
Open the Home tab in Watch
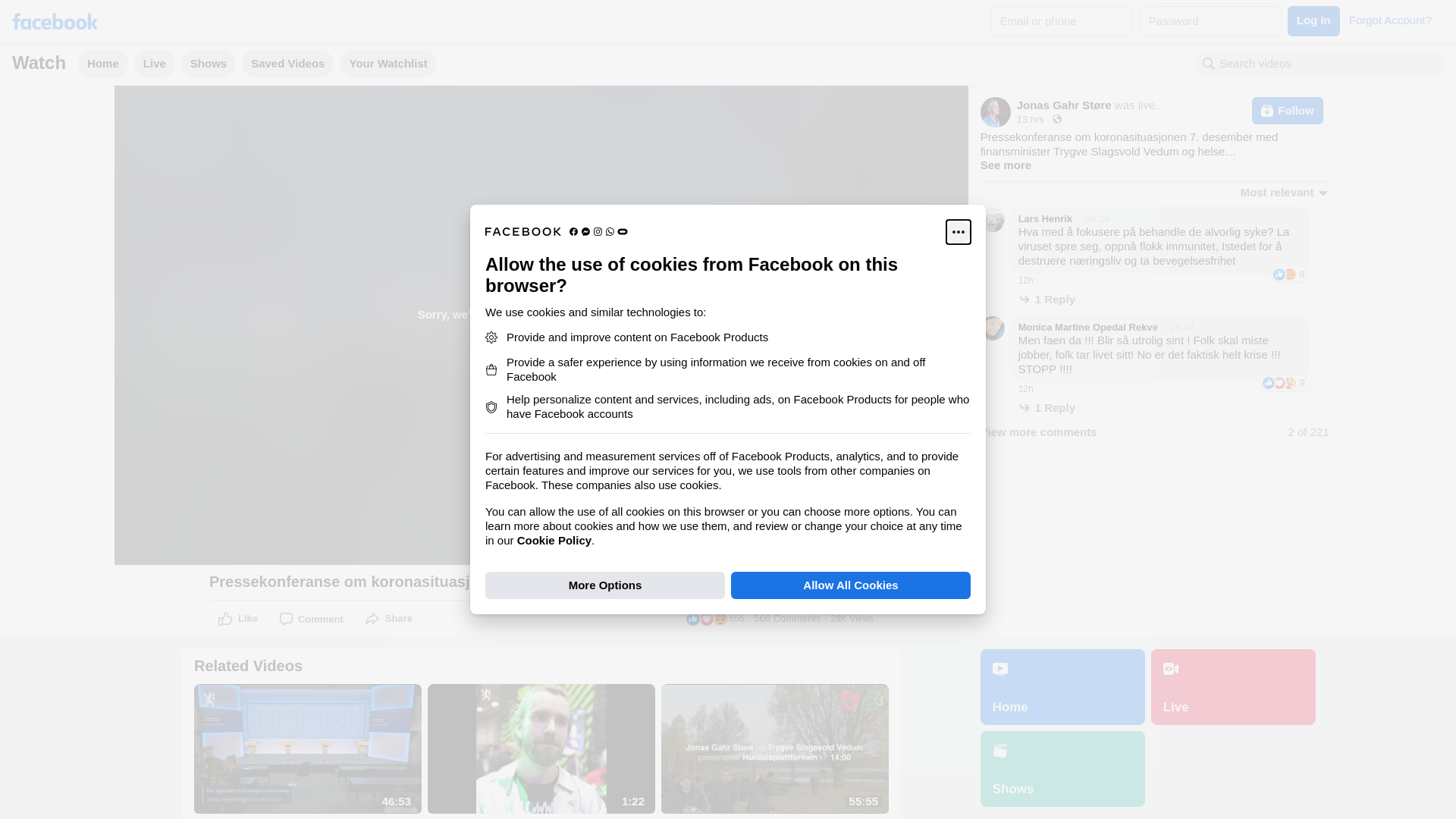point(103,64)
